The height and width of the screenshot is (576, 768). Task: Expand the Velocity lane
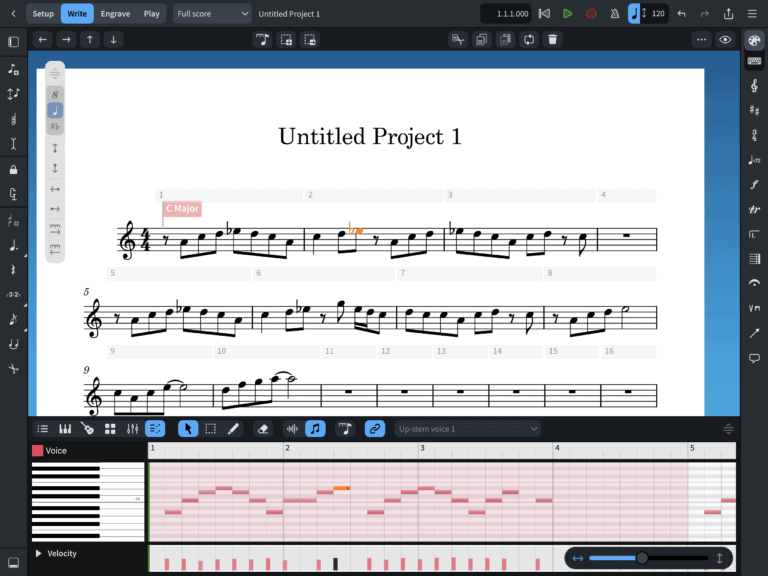pos(39,553)
